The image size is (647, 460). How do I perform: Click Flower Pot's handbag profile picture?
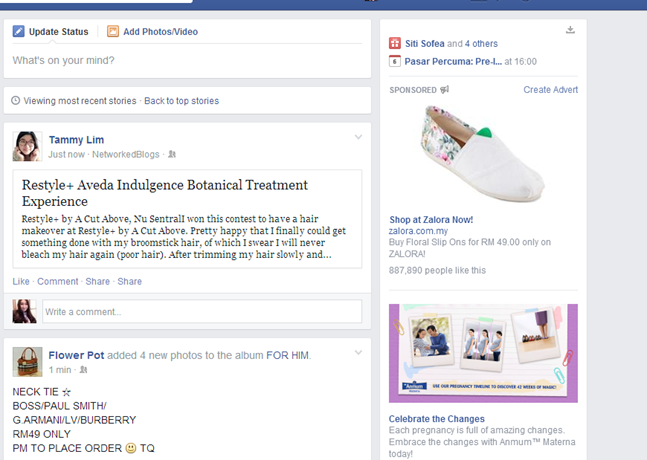(x=27, y=362)
